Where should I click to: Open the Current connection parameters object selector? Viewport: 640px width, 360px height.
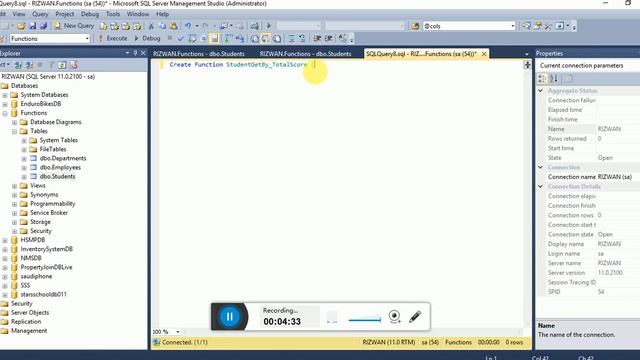click(x=588, y=65)
